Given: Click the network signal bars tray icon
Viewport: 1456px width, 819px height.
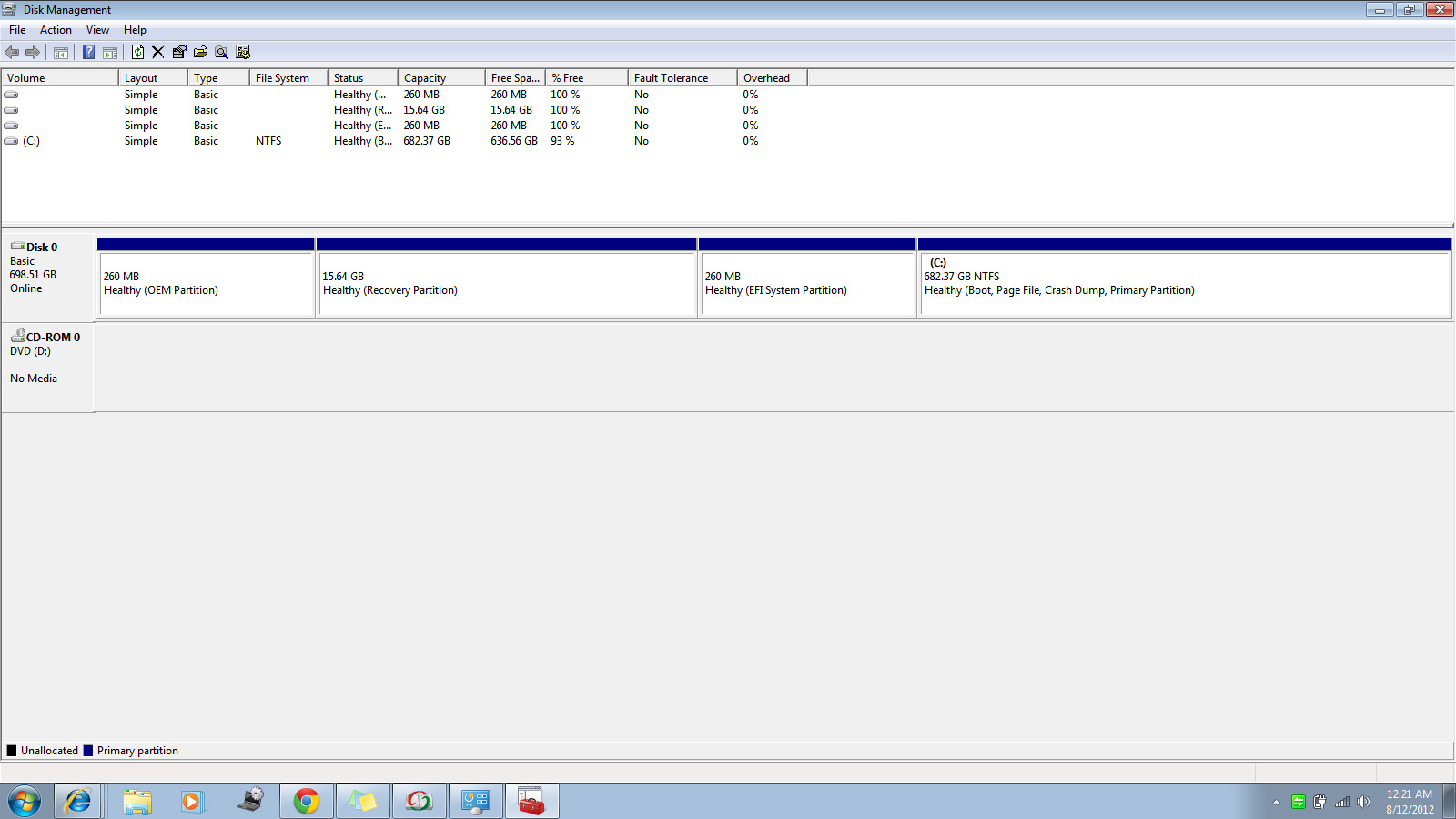Looking at the screenshot, I should pyautogui.click(x=1342, y=802).
